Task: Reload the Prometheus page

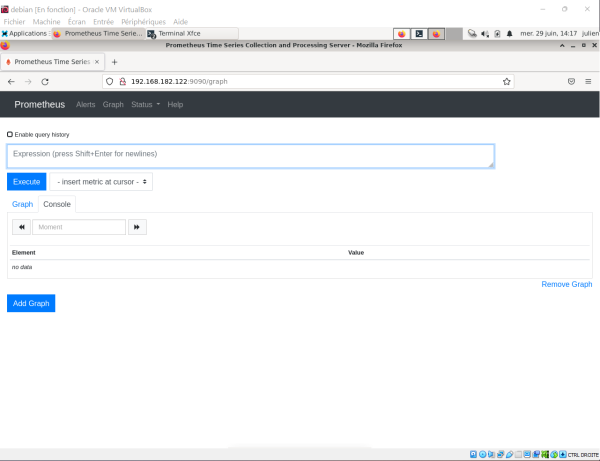Action: click(45, 81)
